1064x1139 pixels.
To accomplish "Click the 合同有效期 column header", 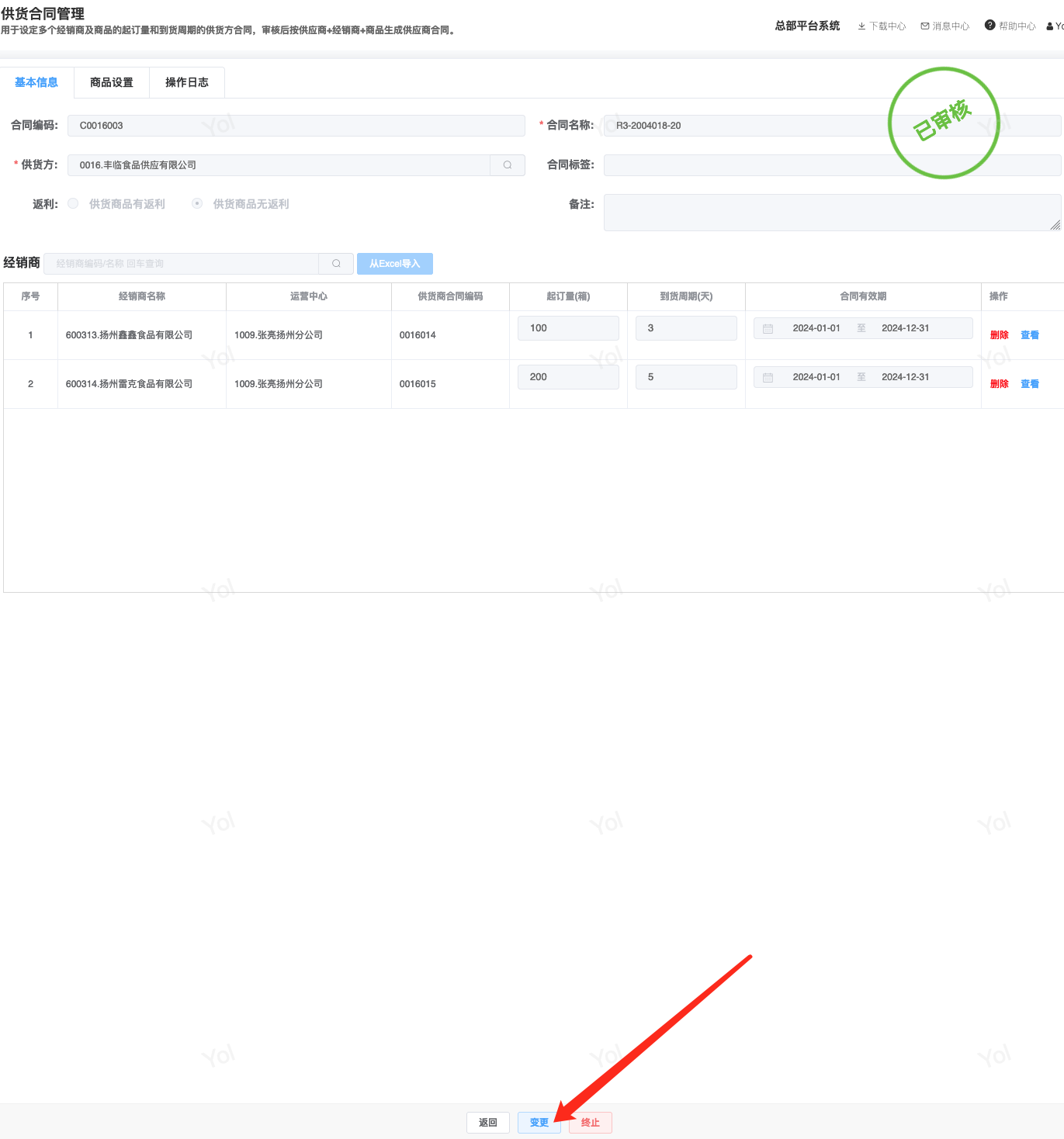I will coord(864,296).
